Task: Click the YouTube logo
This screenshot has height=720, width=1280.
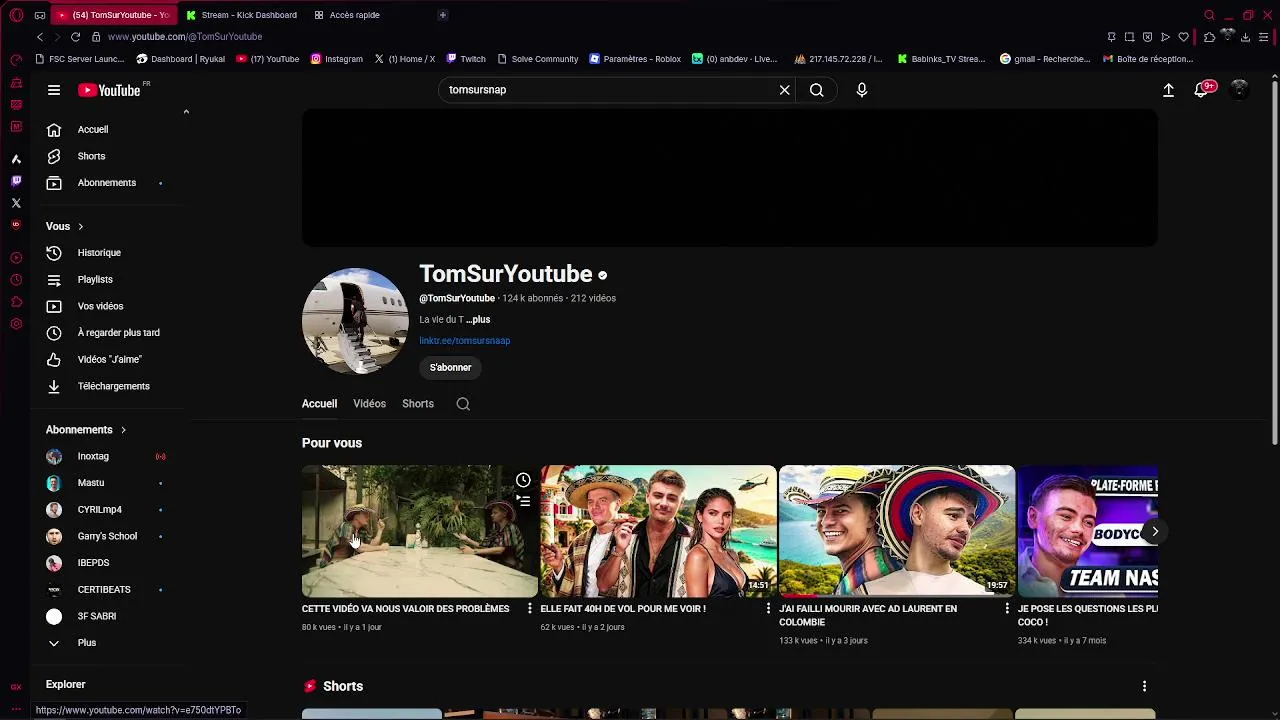Action: point(109,90)
